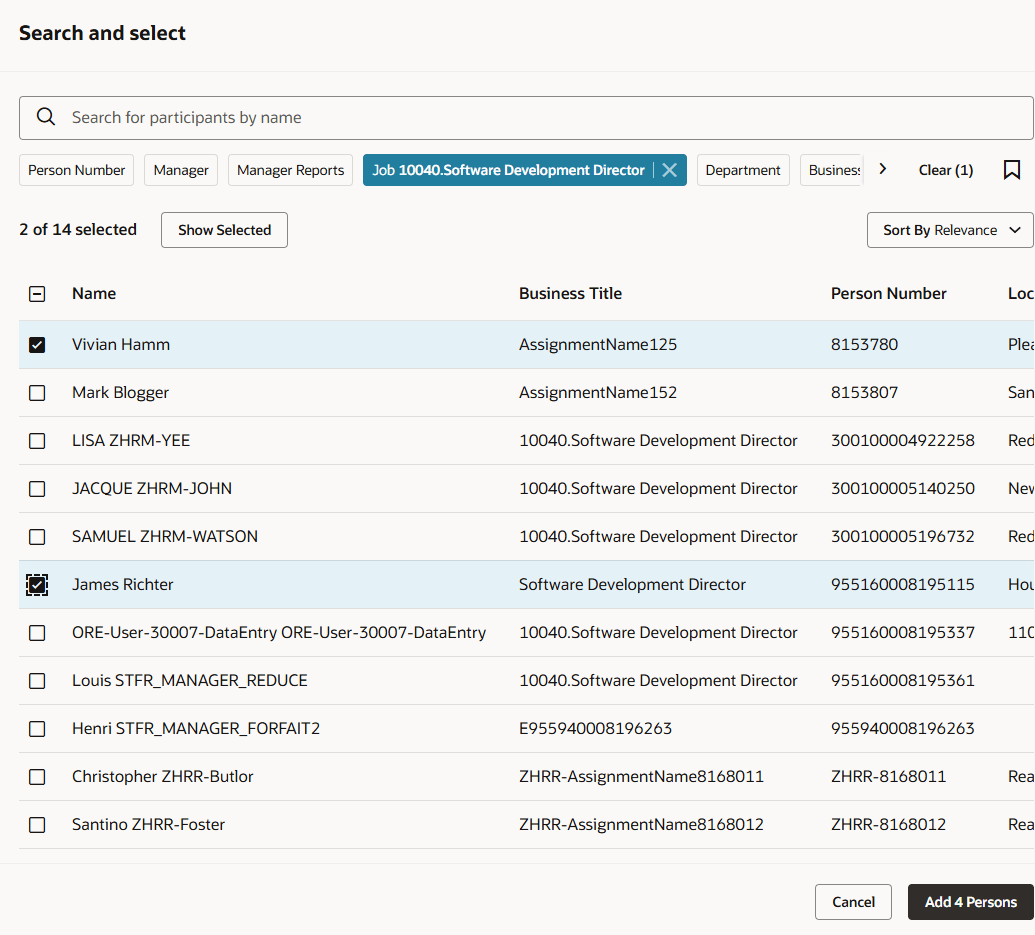Select ORE-User-30007-DataEntry checkbox
Image resolution: width=1035 pixels, height=935 pixels.
[37, 633]
